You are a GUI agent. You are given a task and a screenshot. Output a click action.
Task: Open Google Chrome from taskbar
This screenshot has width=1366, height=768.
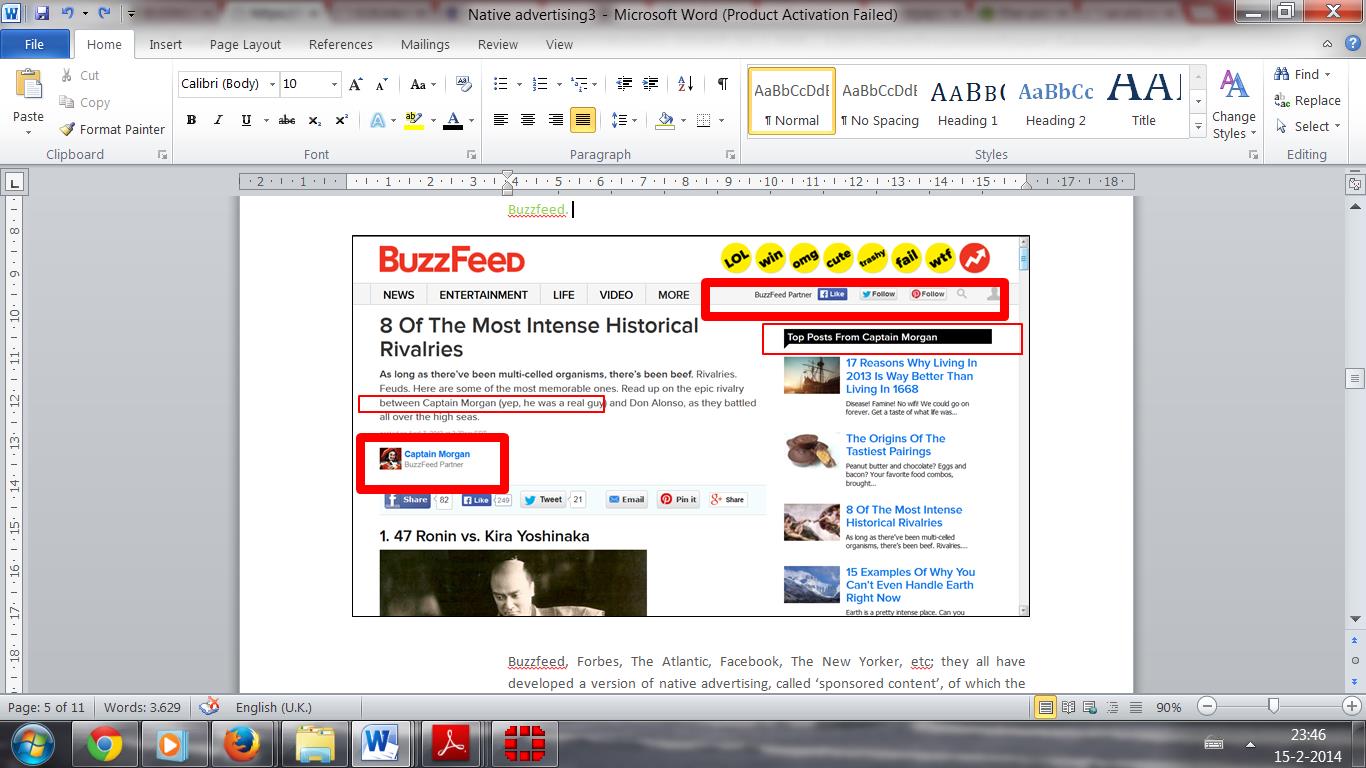pyautogui.click(x=104, y=745)
